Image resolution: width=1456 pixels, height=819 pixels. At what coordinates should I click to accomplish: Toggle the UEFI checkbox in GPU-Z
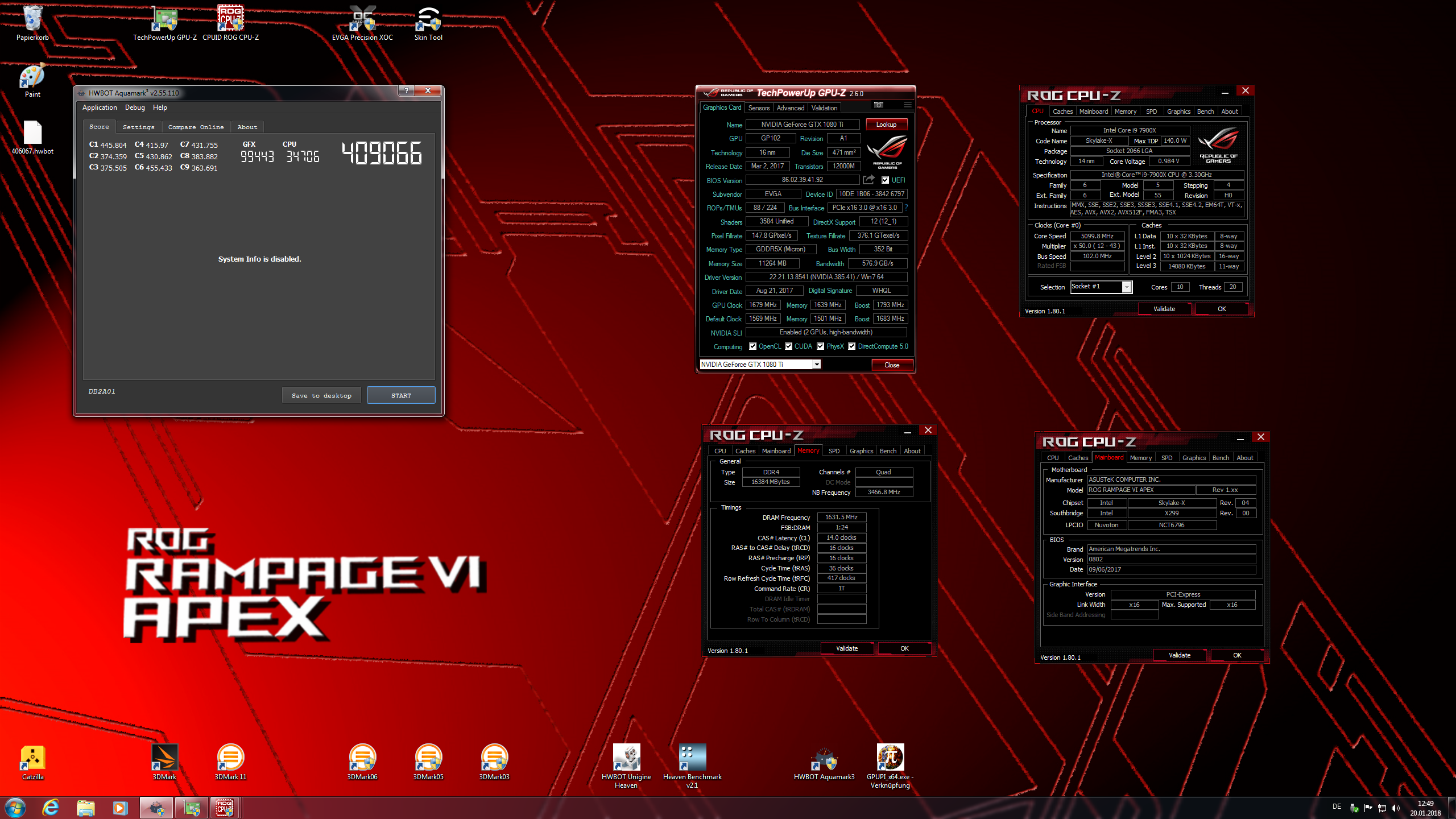tap(885, 180)
